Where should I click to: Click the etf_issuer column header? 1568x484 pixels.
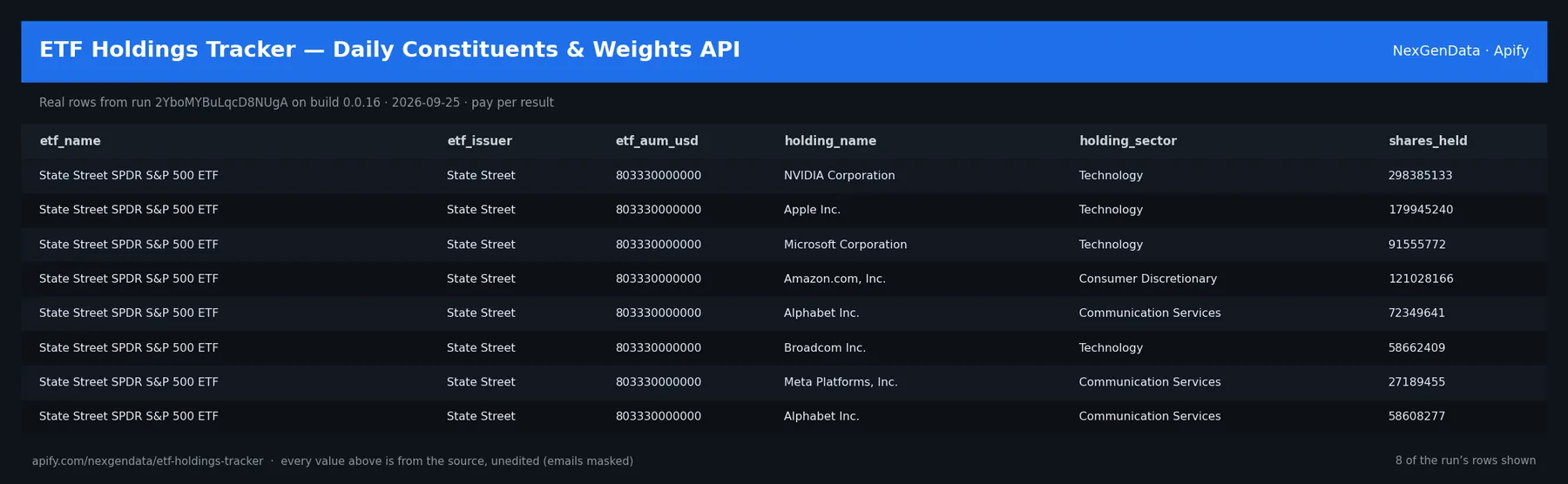click(x=479, y=141)
